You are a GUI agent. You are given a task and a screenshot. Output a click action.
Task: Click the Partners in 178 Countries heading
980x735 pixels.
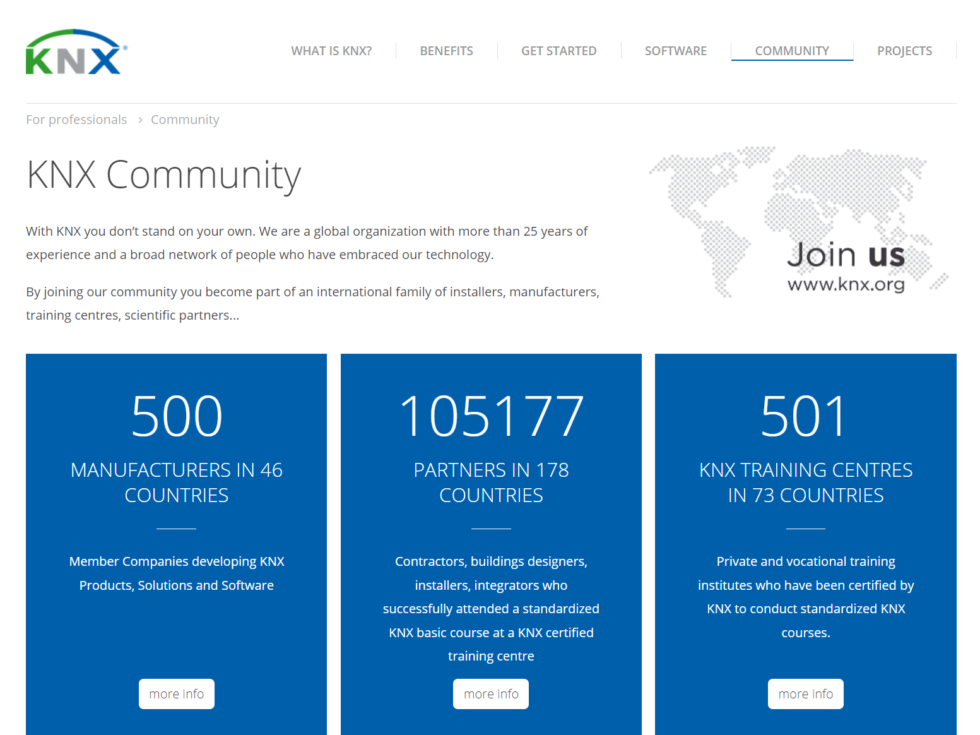coord(491,482)
